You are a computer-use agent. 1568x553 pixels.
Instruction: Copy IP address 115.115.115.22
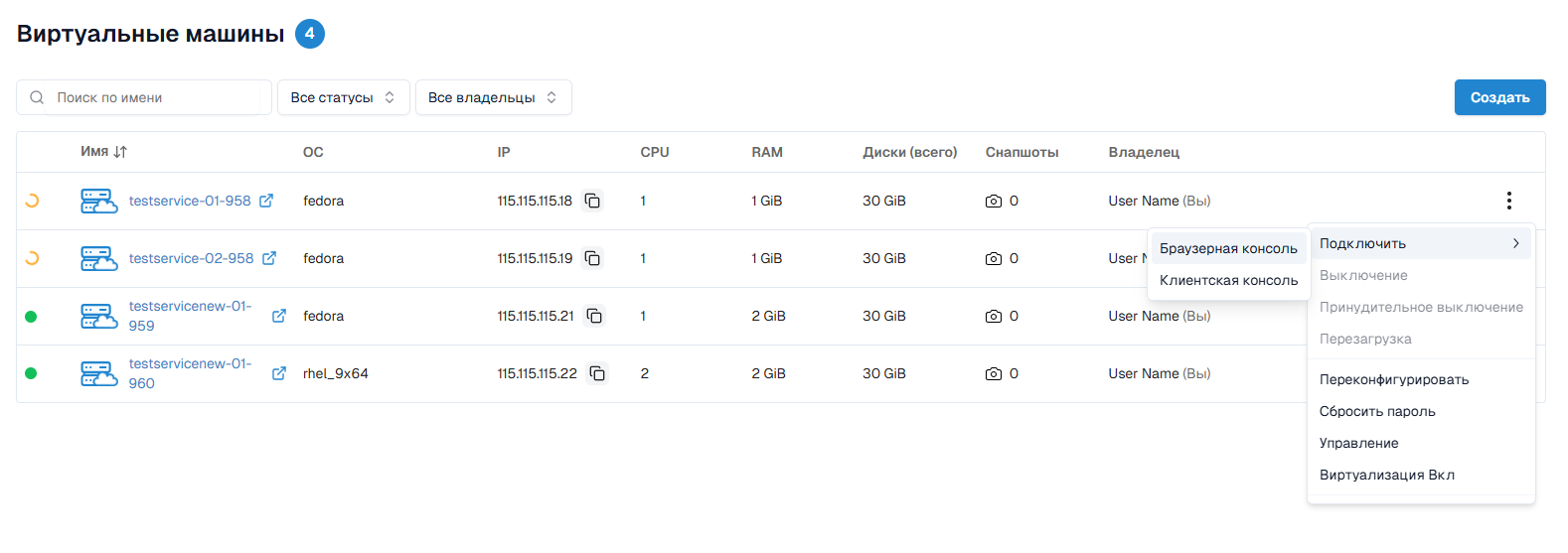597,373
